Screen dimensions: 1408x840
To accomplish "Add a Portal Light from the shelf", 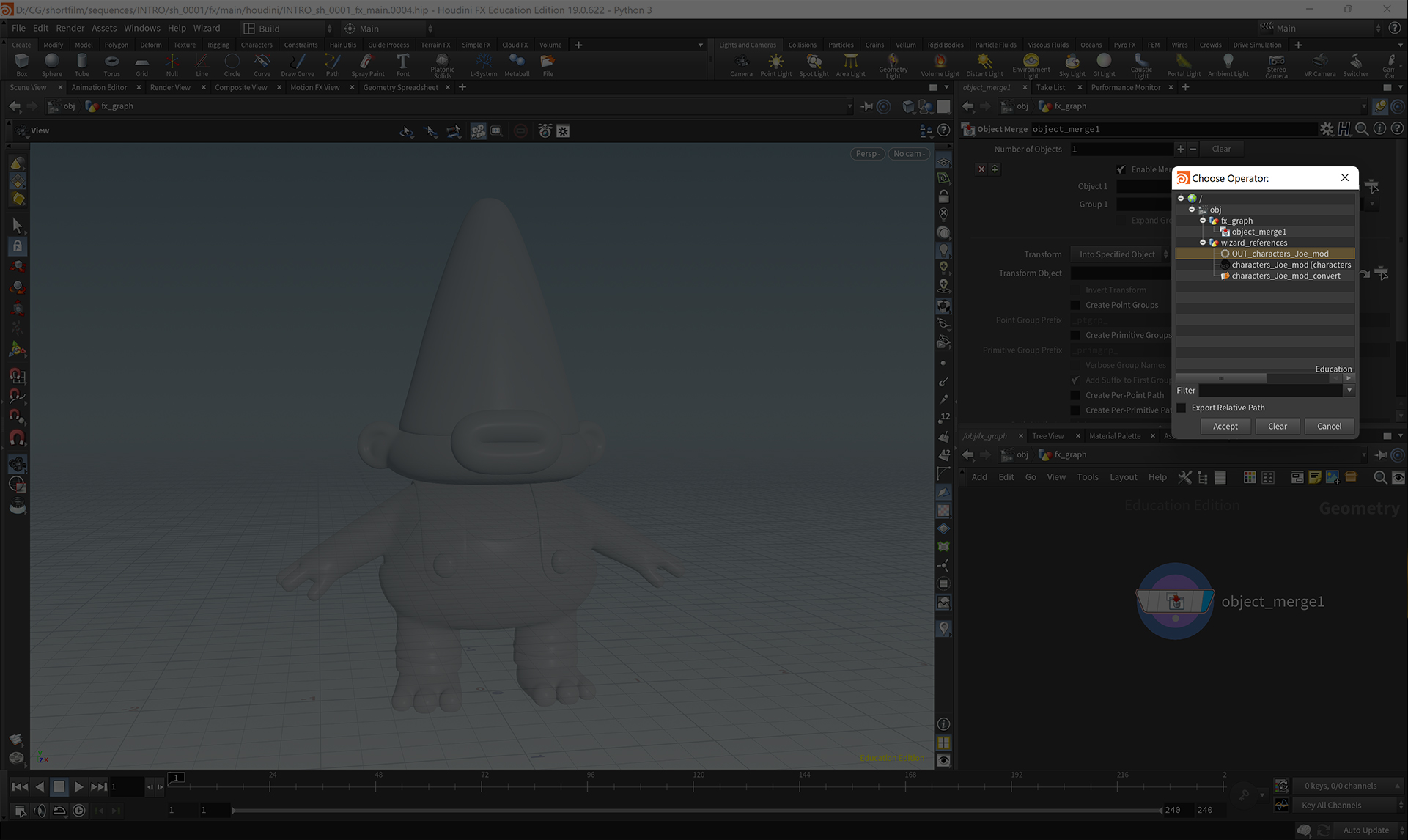I will (x=1184, y=65).
